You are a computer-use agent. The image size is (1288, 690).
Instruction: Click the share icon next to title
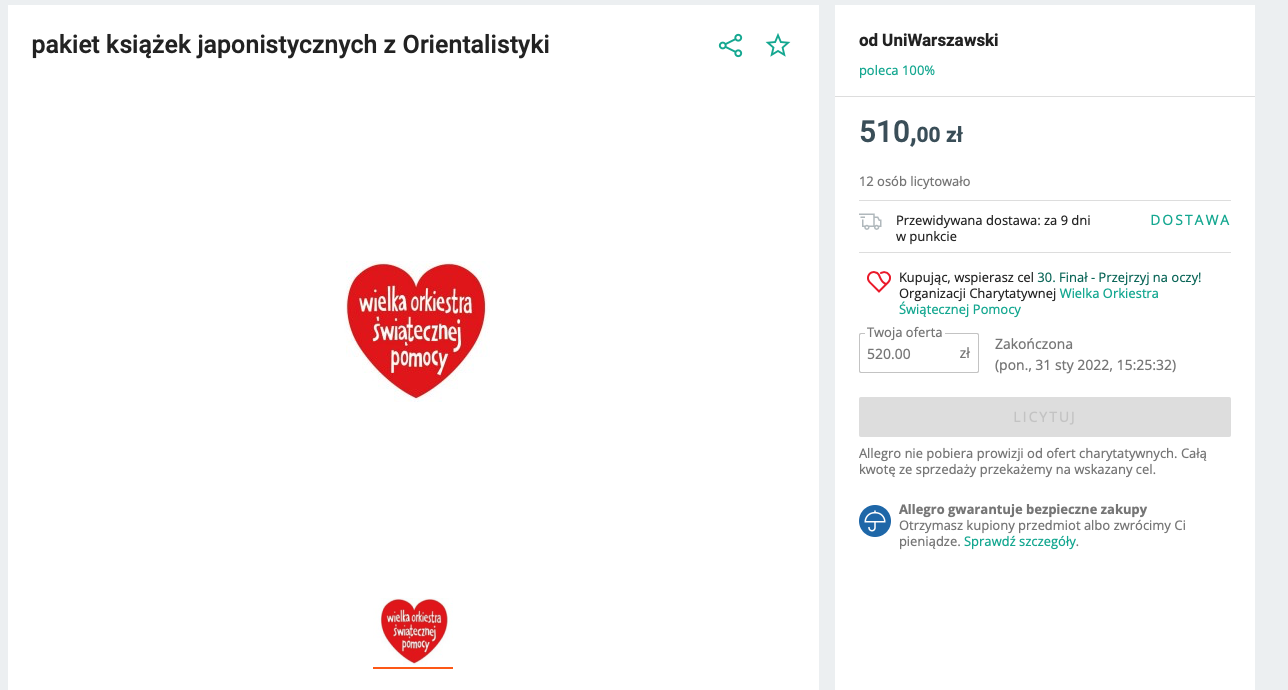pos(730,46)
